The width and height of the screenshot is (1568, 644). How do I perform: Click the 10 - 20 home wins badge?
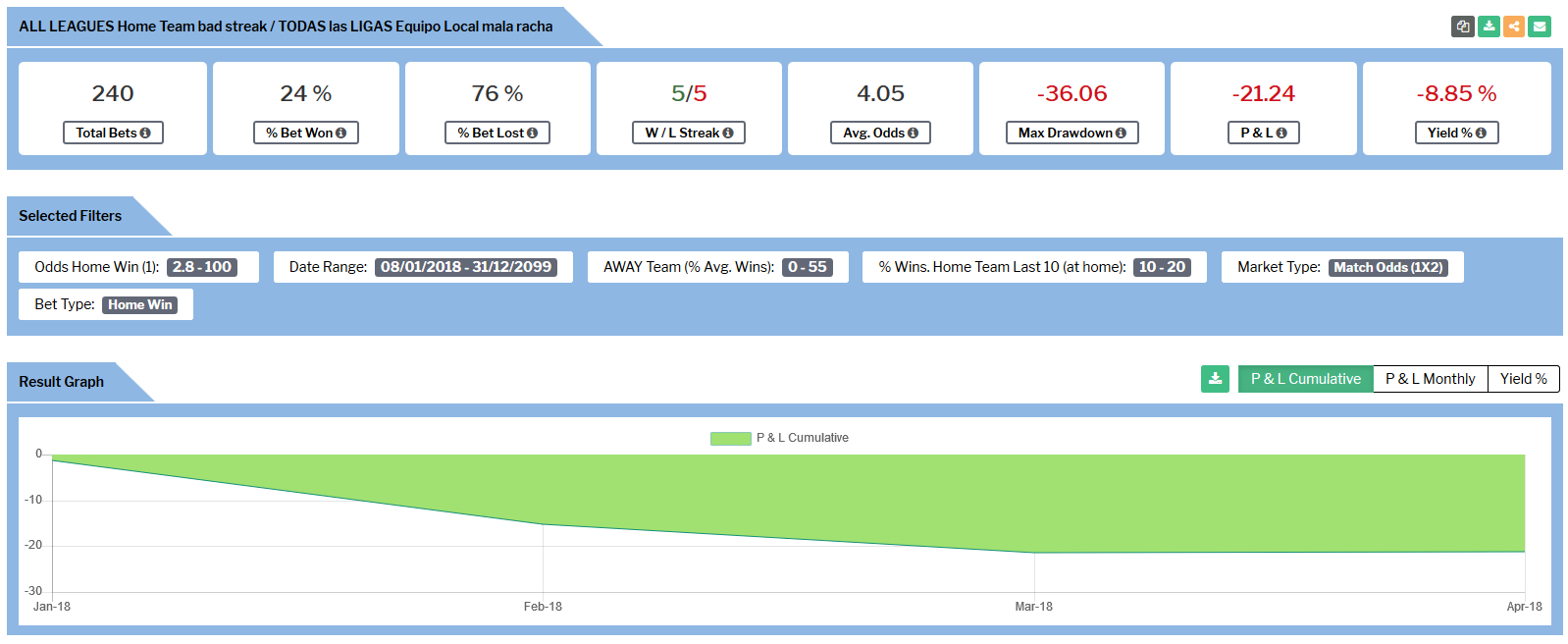click(1162, 267)
